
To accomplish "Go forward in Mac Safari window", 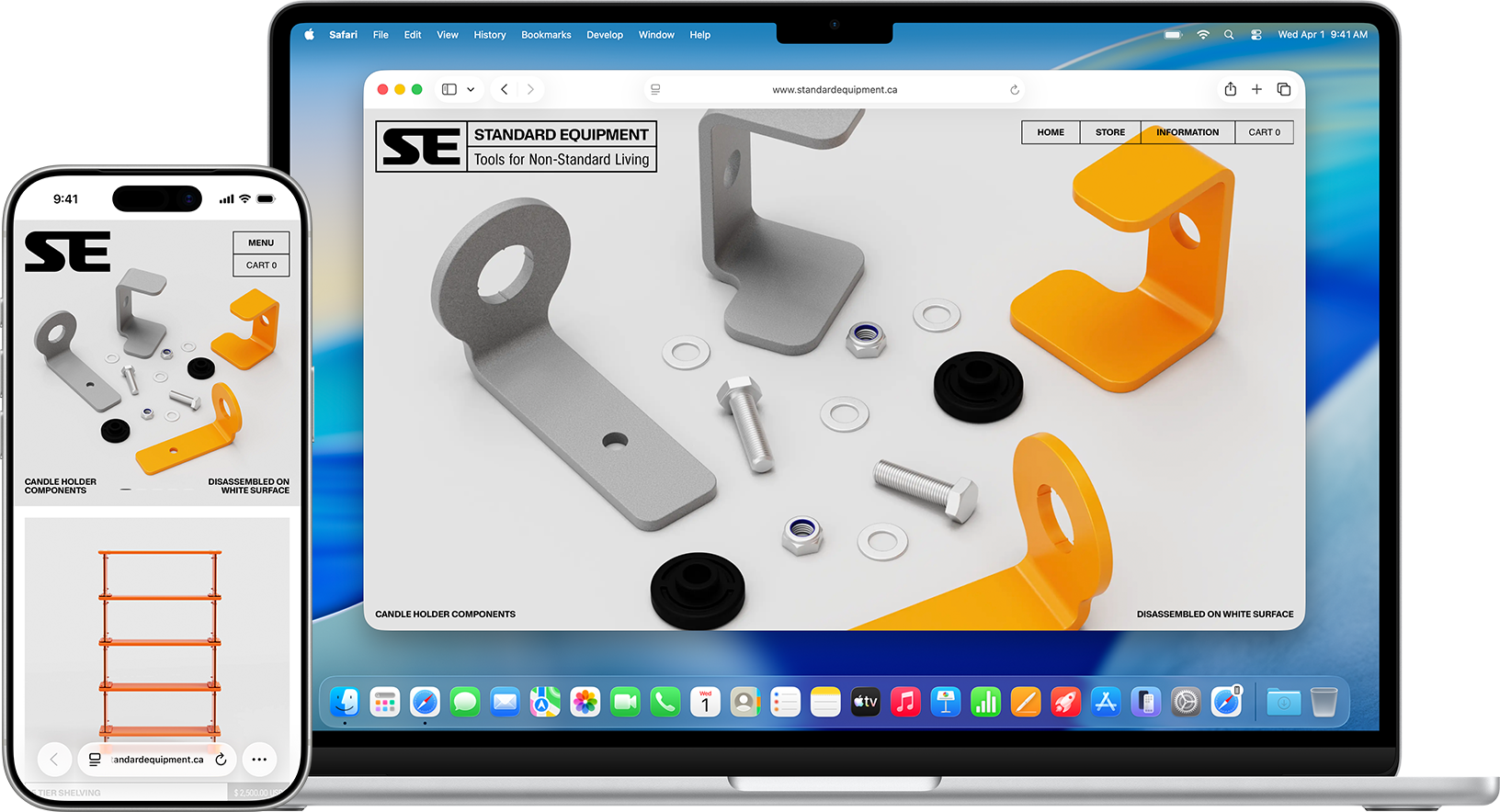I will point(530,89).
